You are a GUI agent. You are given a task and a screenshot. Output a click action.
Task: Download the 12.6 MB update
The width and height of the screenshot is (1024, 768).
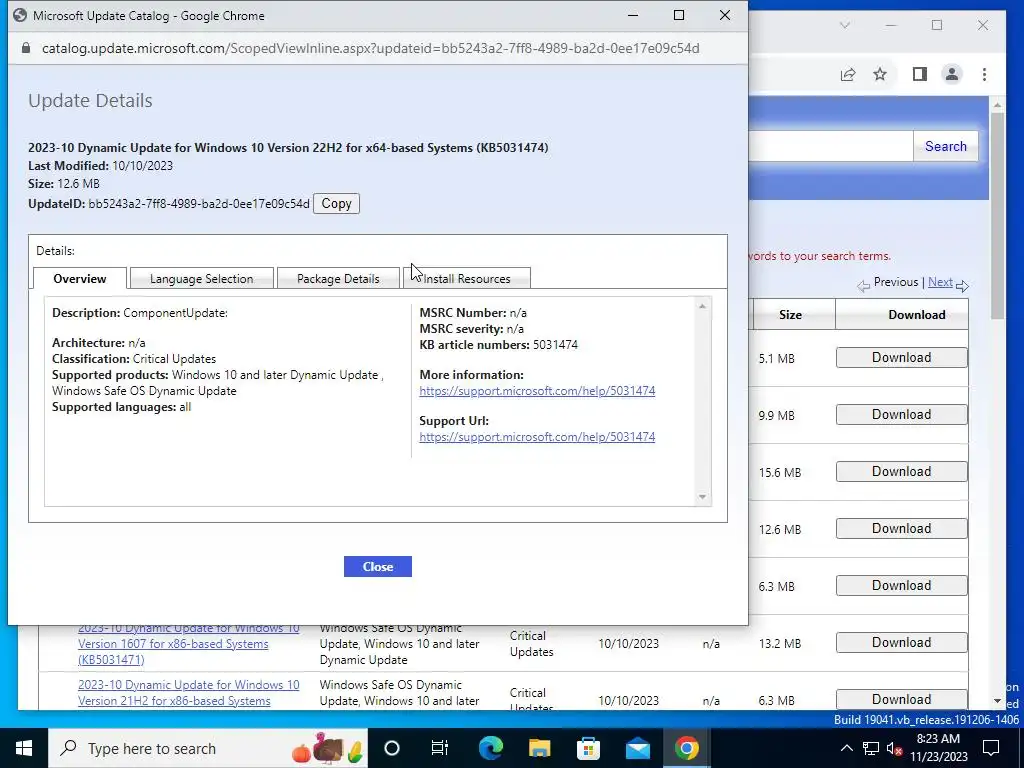coord(901,528)
